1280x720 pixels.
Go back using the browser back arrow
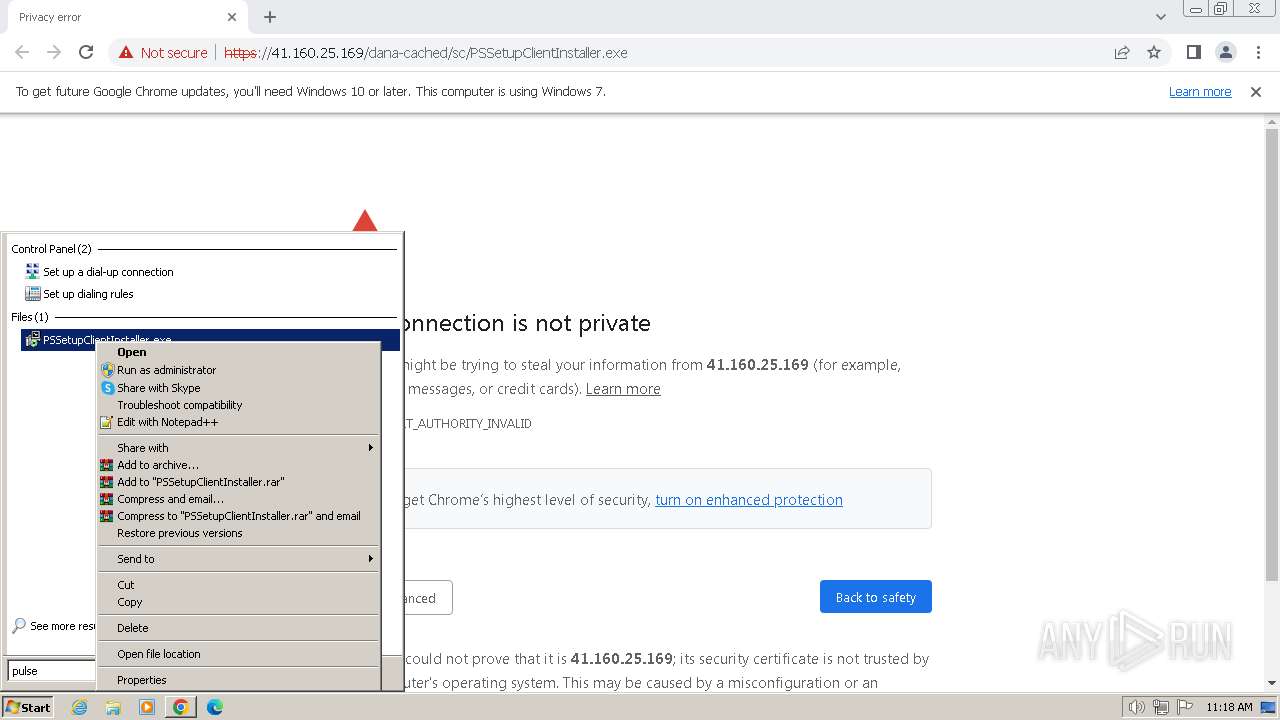22,52
